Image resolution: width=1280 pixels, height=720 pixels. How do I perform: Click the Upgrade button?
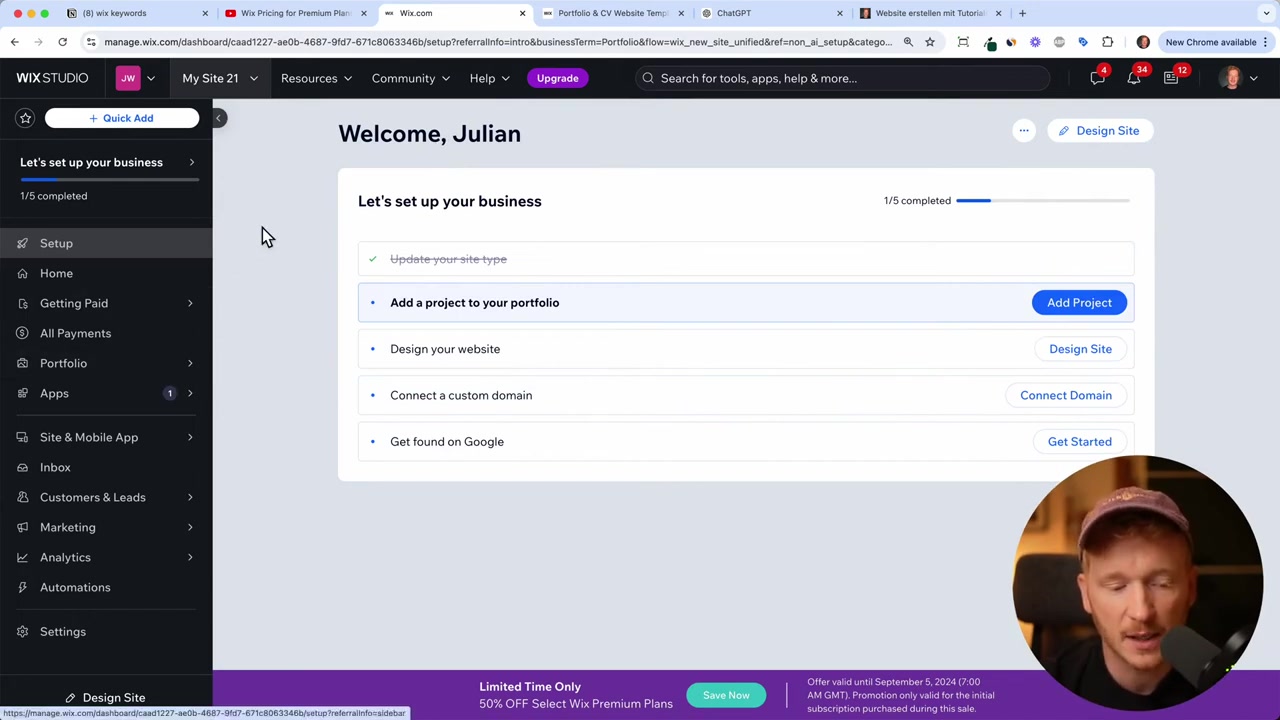(x=558, y=78)
